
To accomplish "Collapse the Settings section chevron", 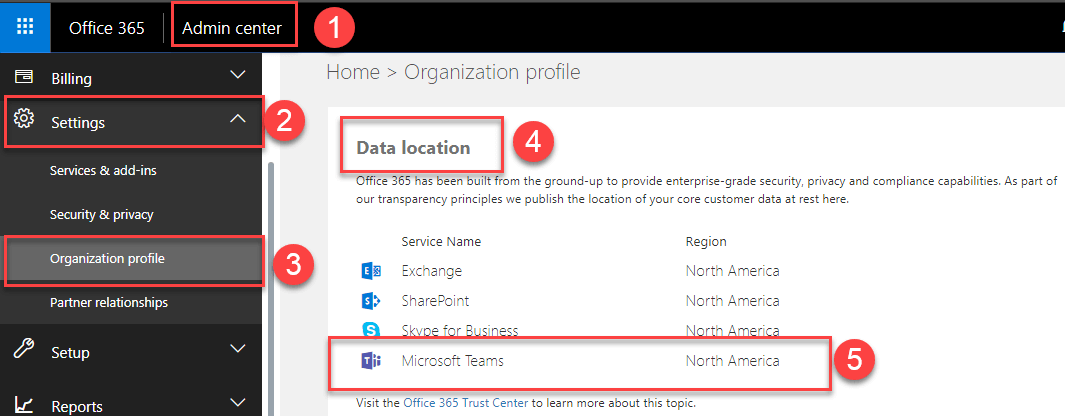I will click(x=237, y=119).
